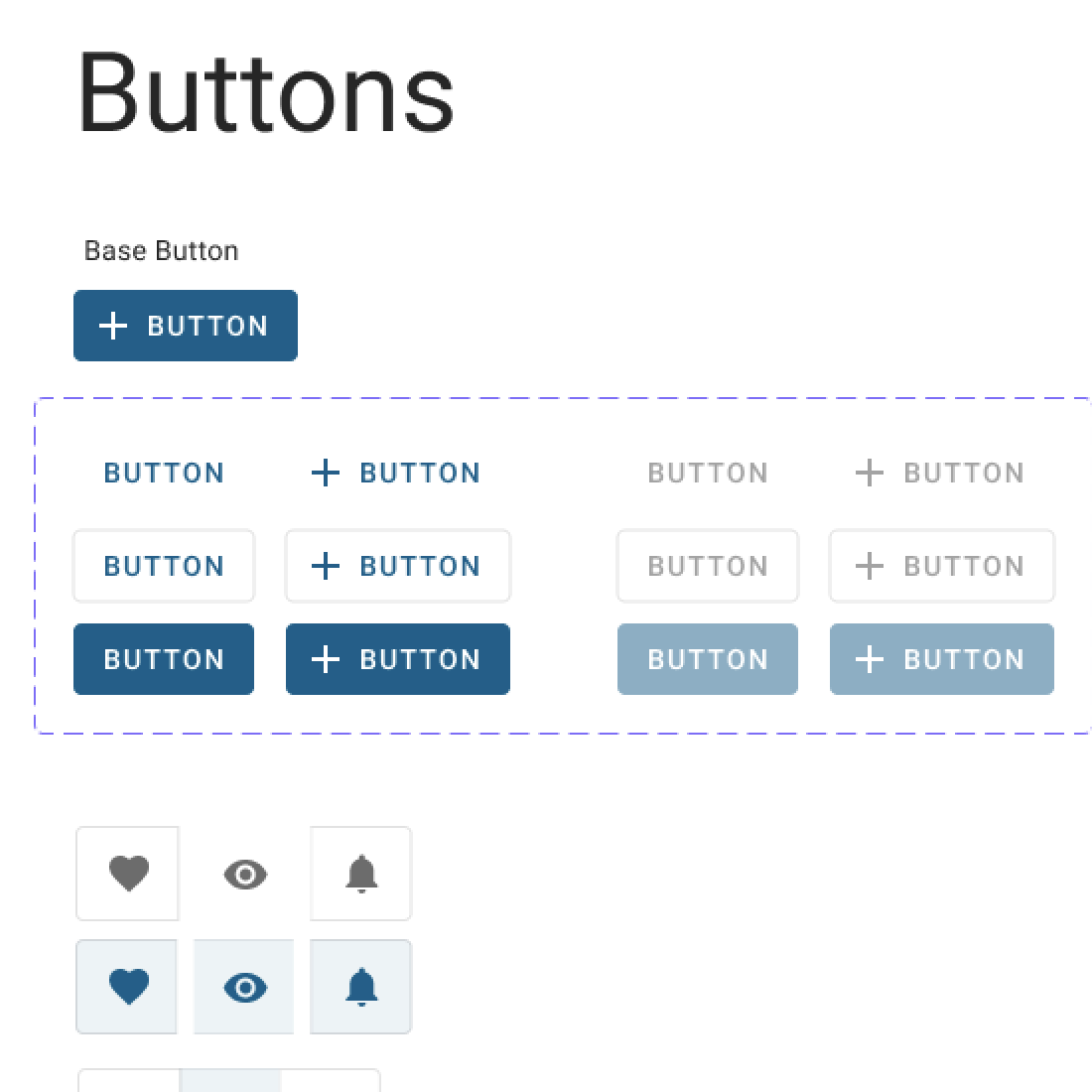Click the disabled gray borderless plus BUTTON
Viewport: 1092px width, 1092px height.
(x=941, y=473)
